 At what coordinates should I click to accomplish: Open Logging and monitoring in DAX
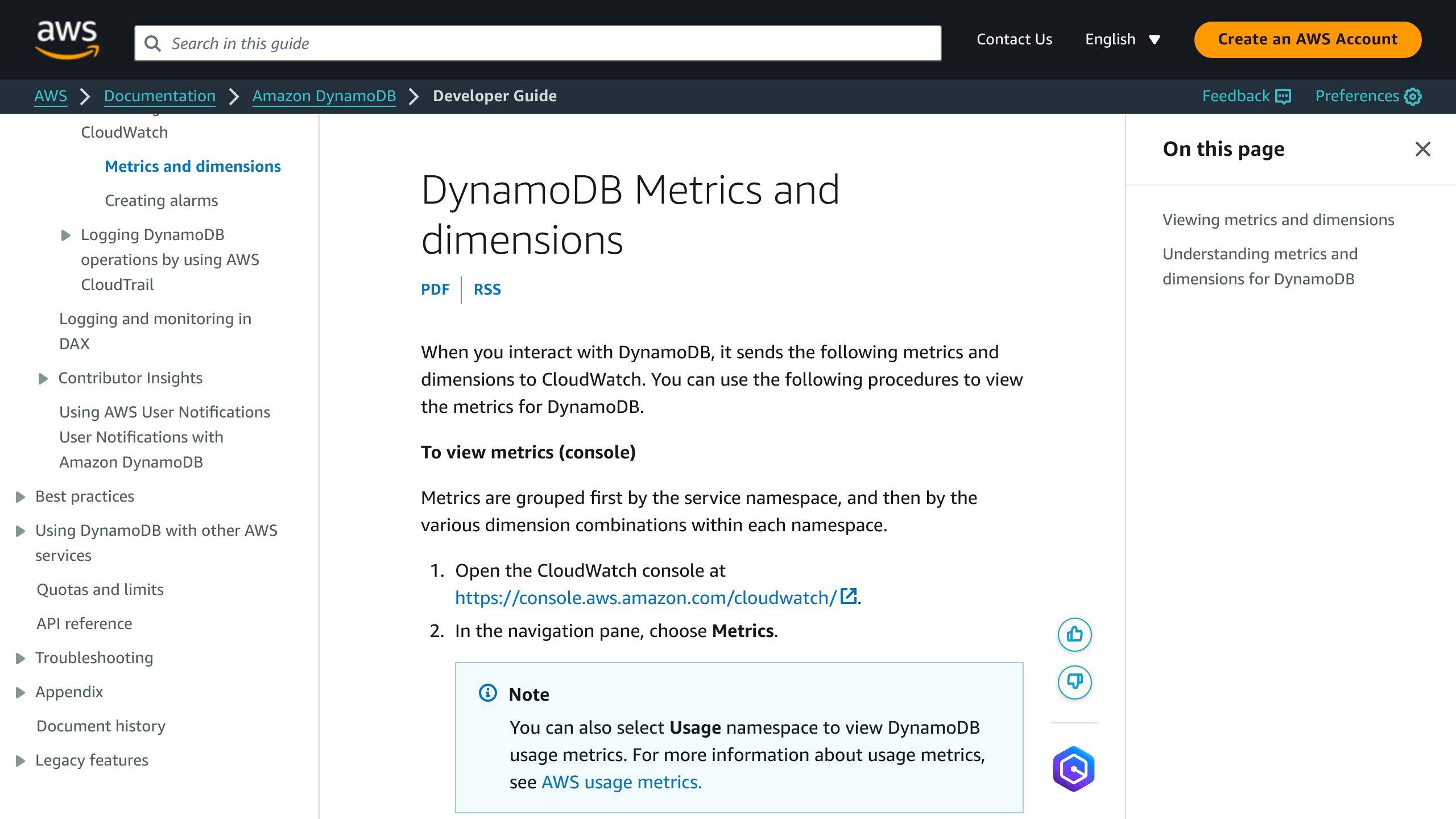pyautogui.click(x=155, y=331)
